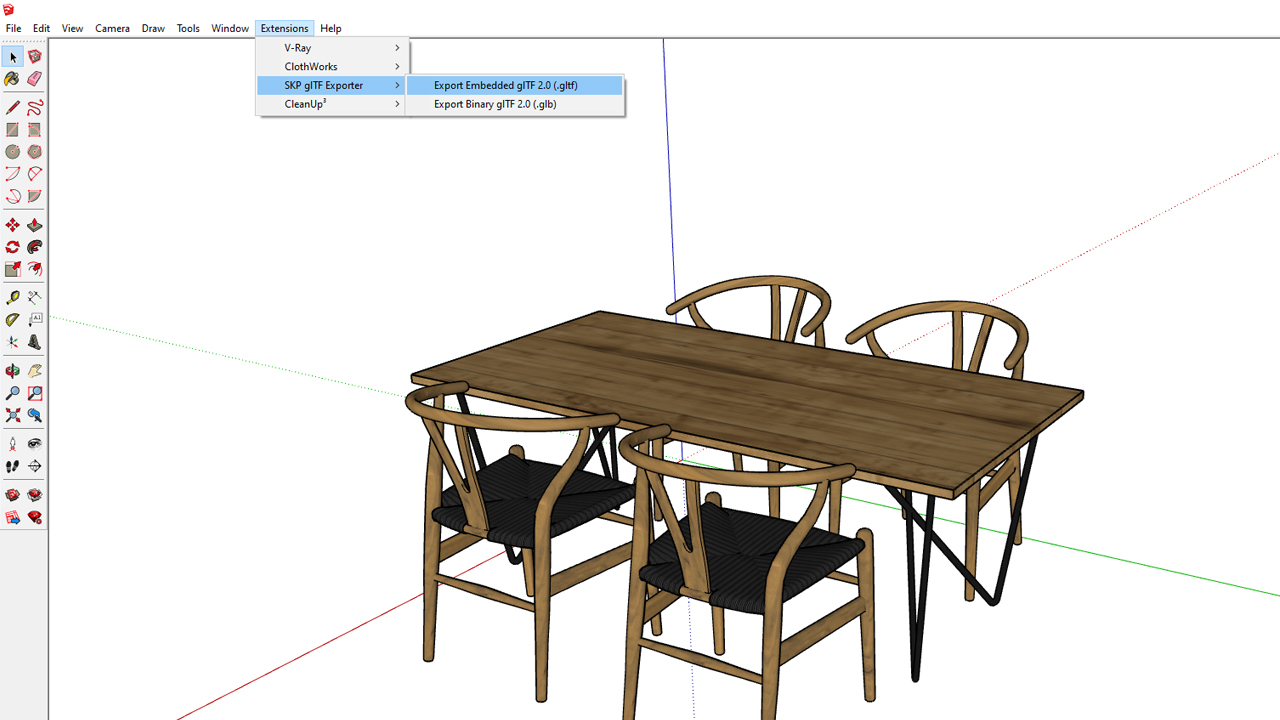Image resolution: width=1280 pixels, height=720 pixels.
Task: Select the Zoom Window tool
Action: coord(35,393)
